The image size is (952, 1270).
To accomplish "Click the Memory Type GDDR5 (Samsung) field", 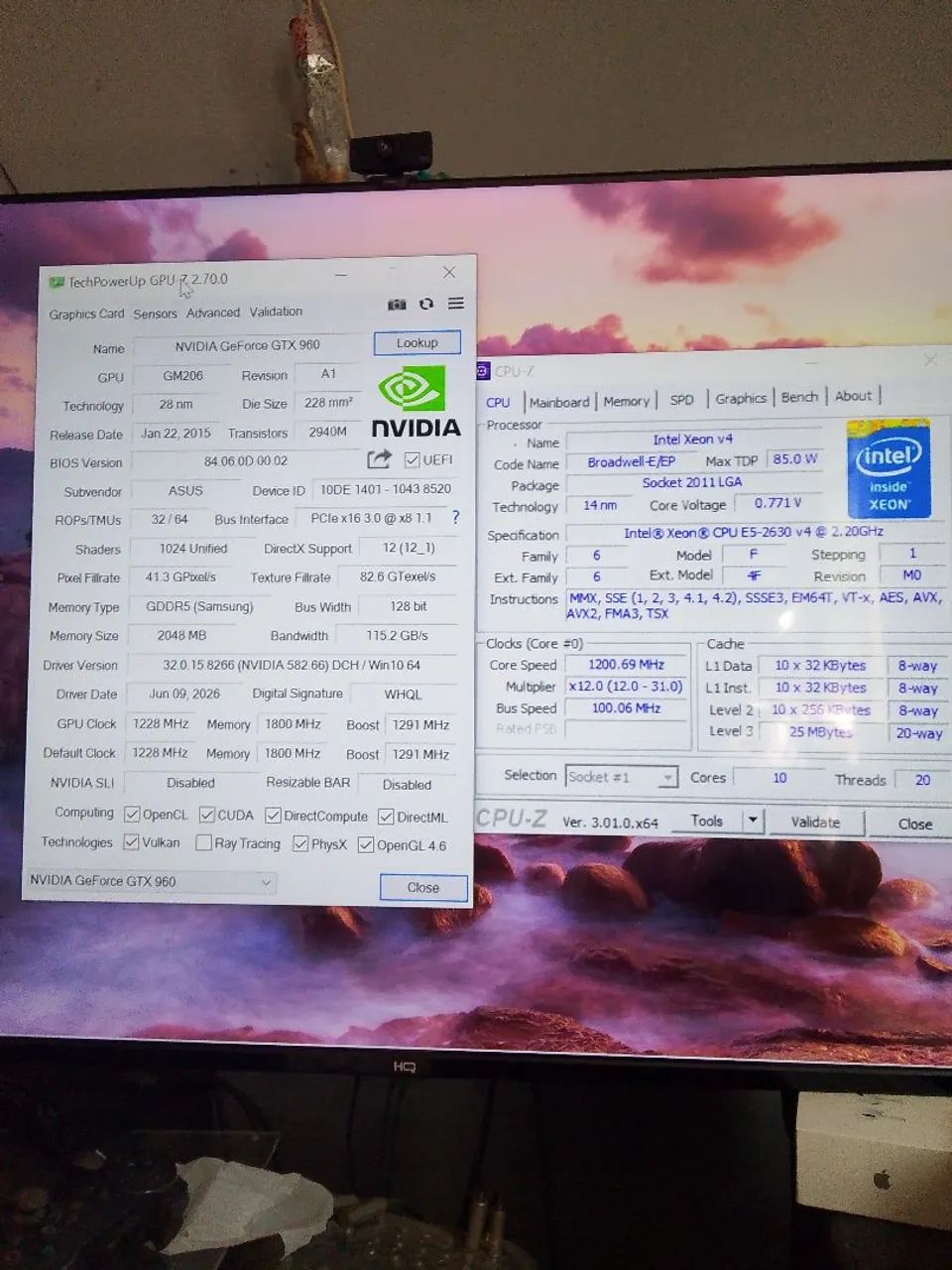I will coord(199,606).
